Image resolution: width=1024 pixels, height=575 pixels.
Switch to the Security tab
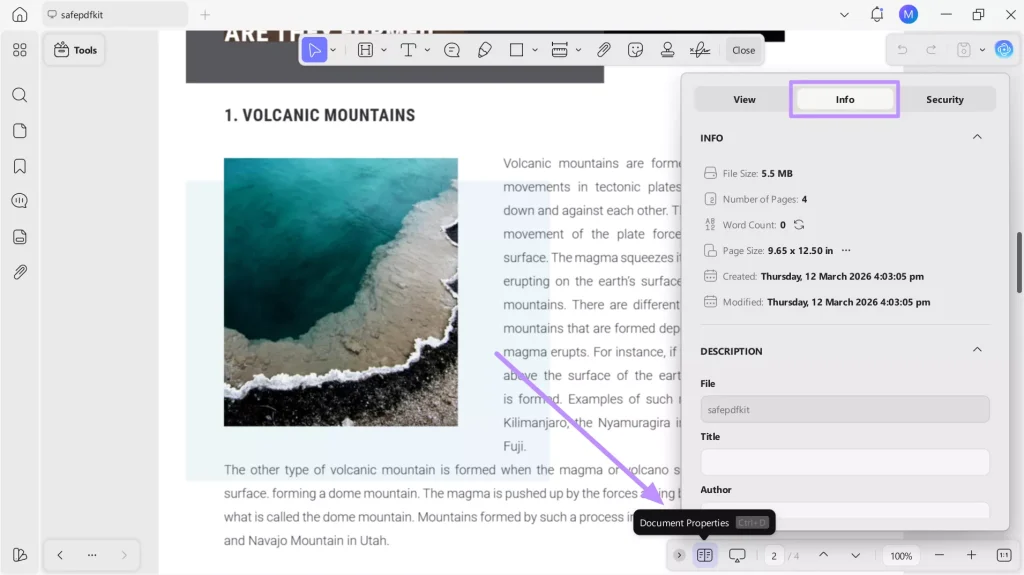[x=944, y=99]
